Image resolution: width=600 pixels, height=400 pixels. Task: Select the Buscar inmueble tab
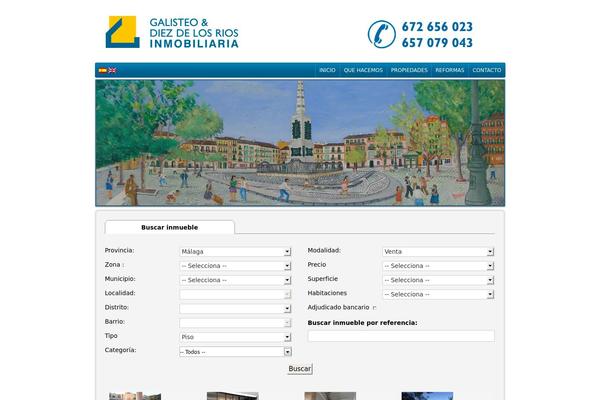[x=170, y=227]
